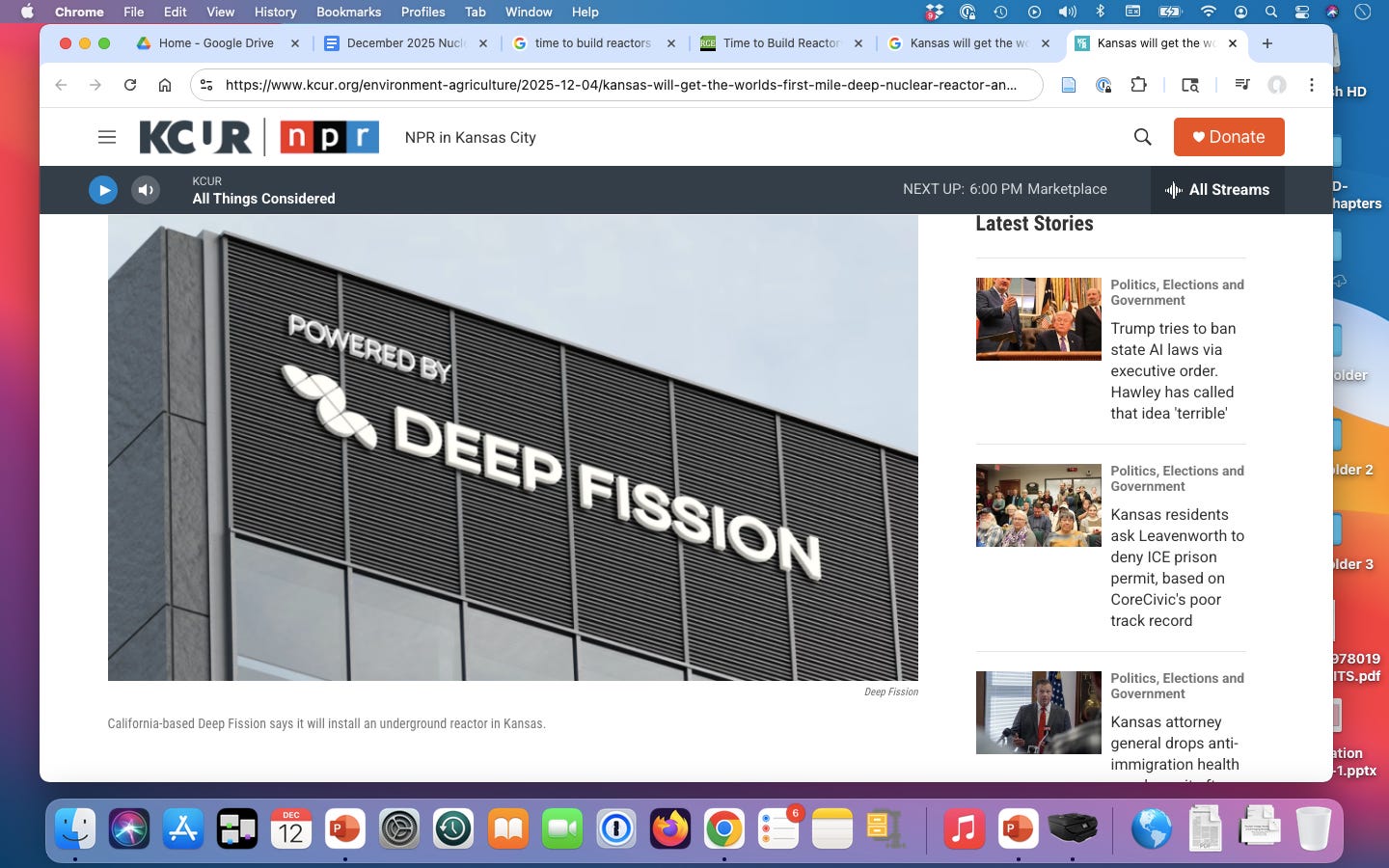Click the attorney general podium thumbnail
1389x868 pixels.
(x=1038, y=713)
